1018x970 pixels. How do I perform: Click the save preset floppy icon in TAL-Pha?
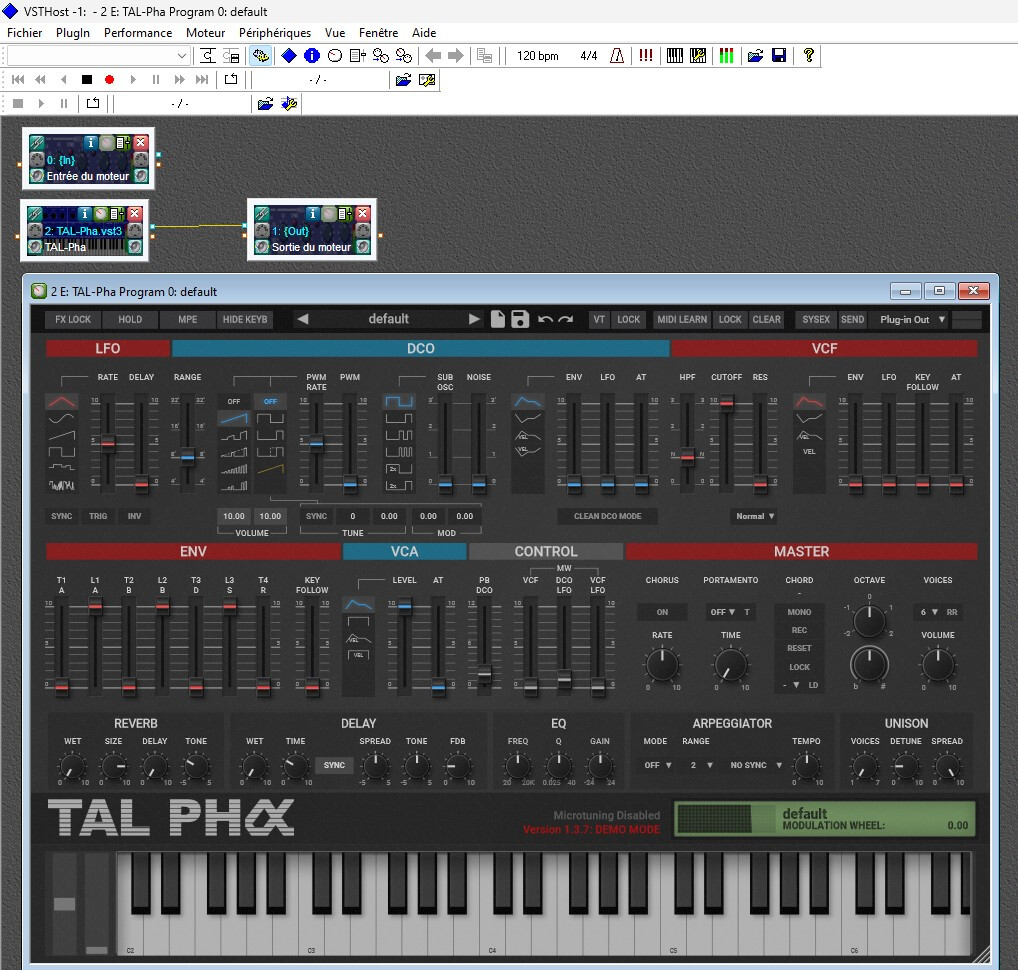[x=520, y=319]
